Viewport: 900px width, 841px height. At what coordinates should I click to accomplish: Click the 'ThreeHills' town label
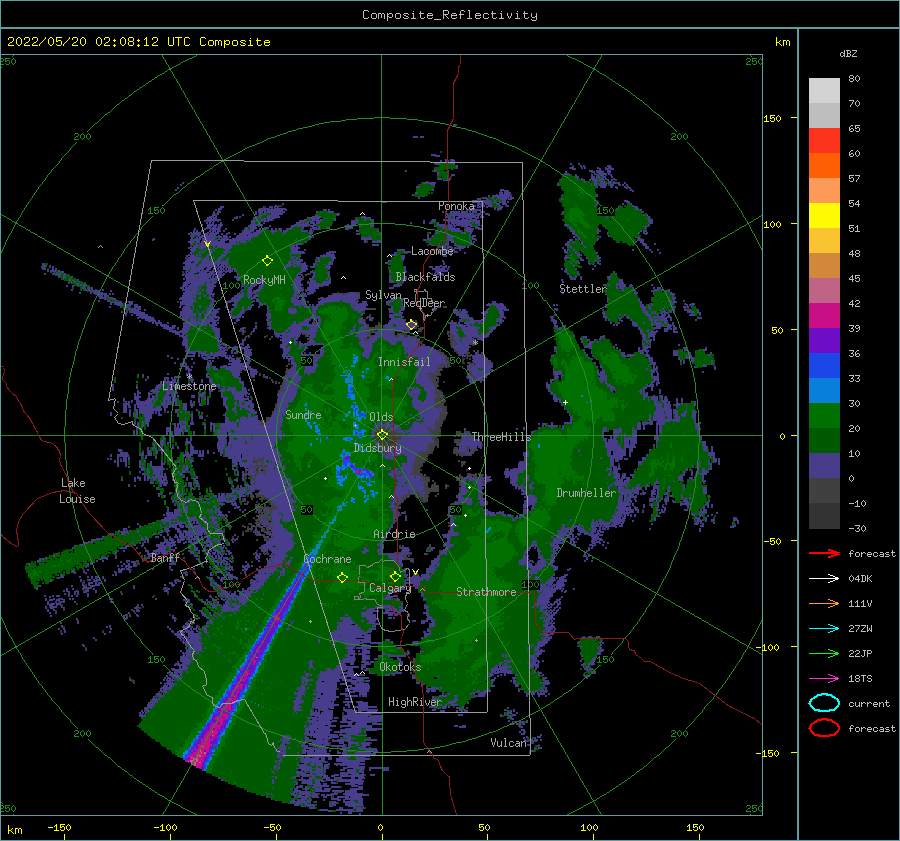[x=501, y=437]
